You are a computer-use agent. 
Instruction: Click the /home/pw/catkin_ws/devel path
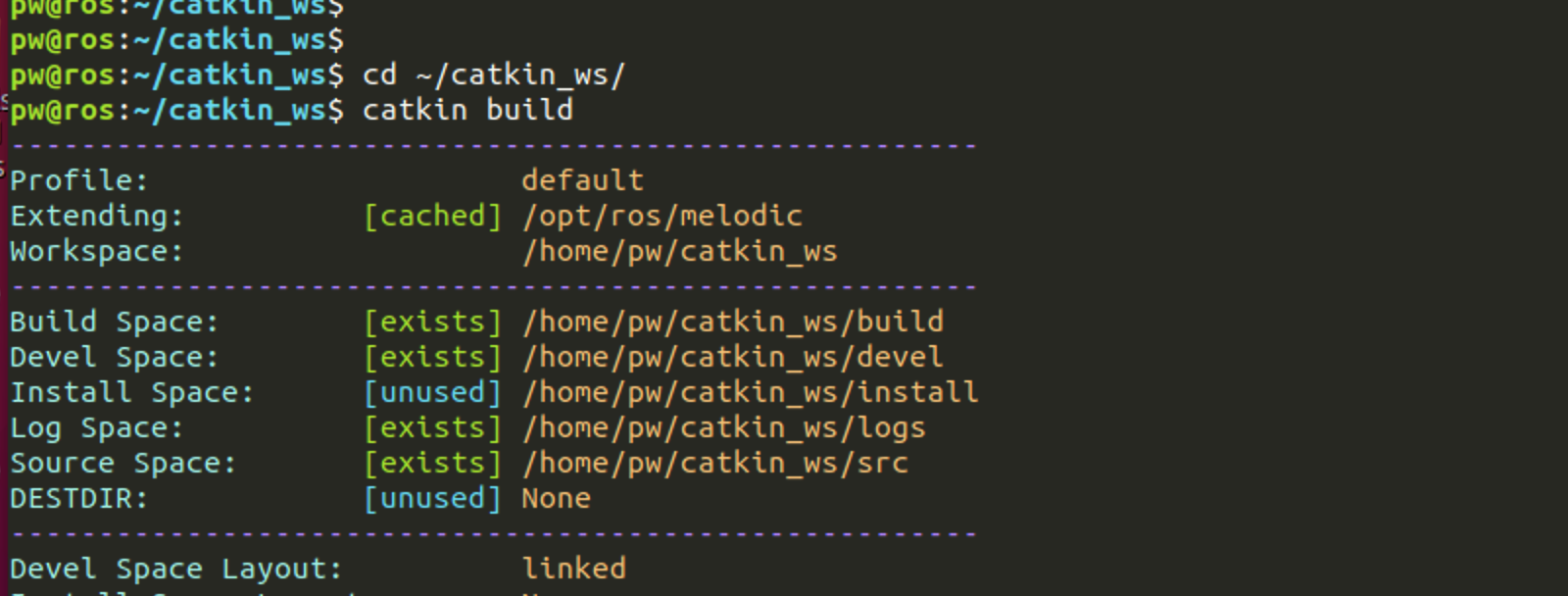tap(733, 357)
